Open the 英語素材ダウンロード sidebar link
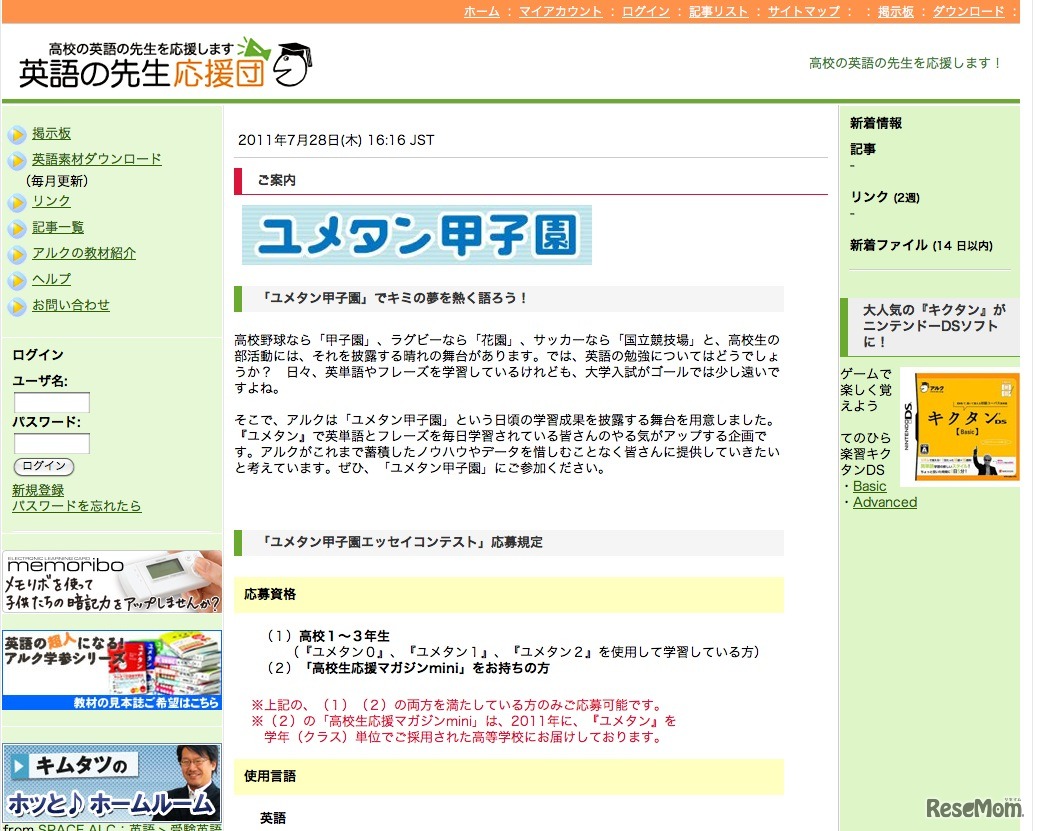Viewport: 1037px width, 831px height. click(x=97, y=159)
